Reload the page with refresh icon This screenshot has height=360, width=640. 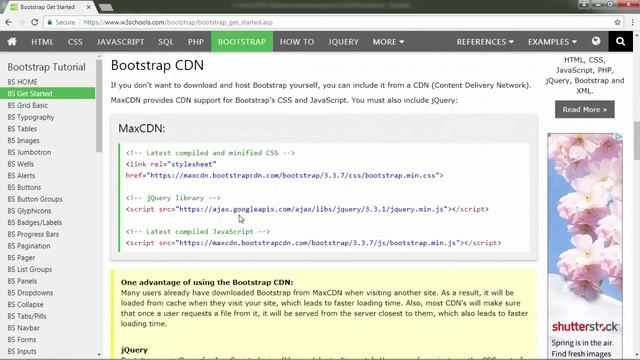click(x=34, y=22)
